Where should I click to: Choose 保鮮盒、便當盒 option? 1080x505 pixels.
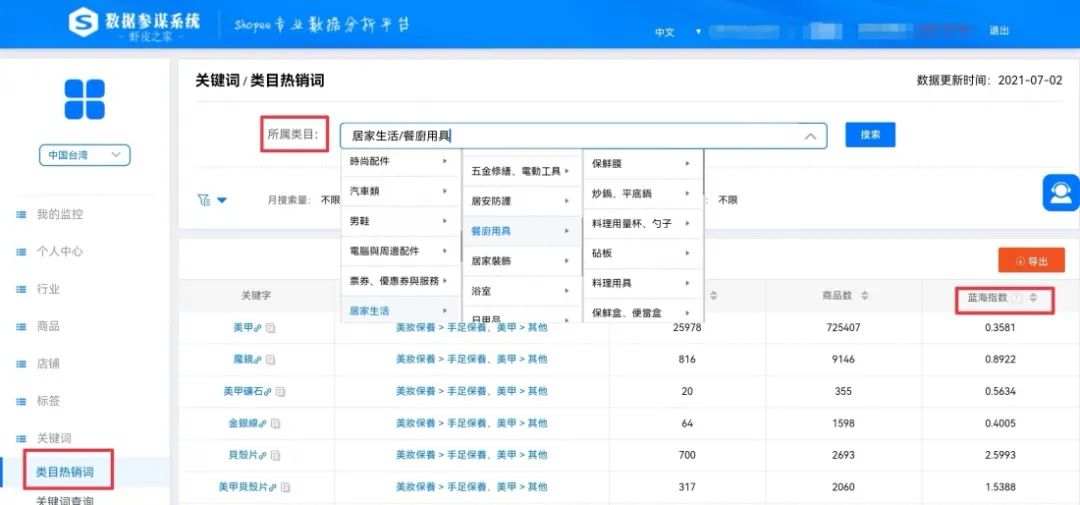tap(643, 312)
